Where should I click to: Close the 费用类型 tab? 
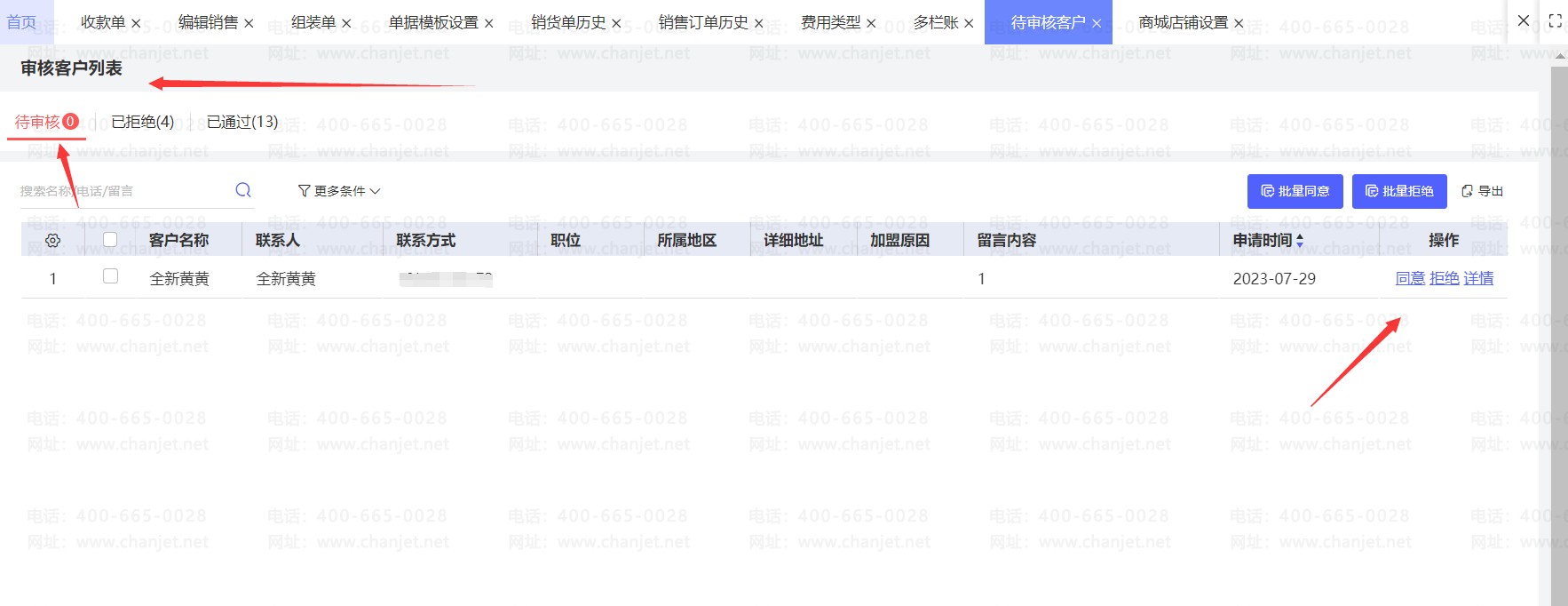(x=871, y=23)
